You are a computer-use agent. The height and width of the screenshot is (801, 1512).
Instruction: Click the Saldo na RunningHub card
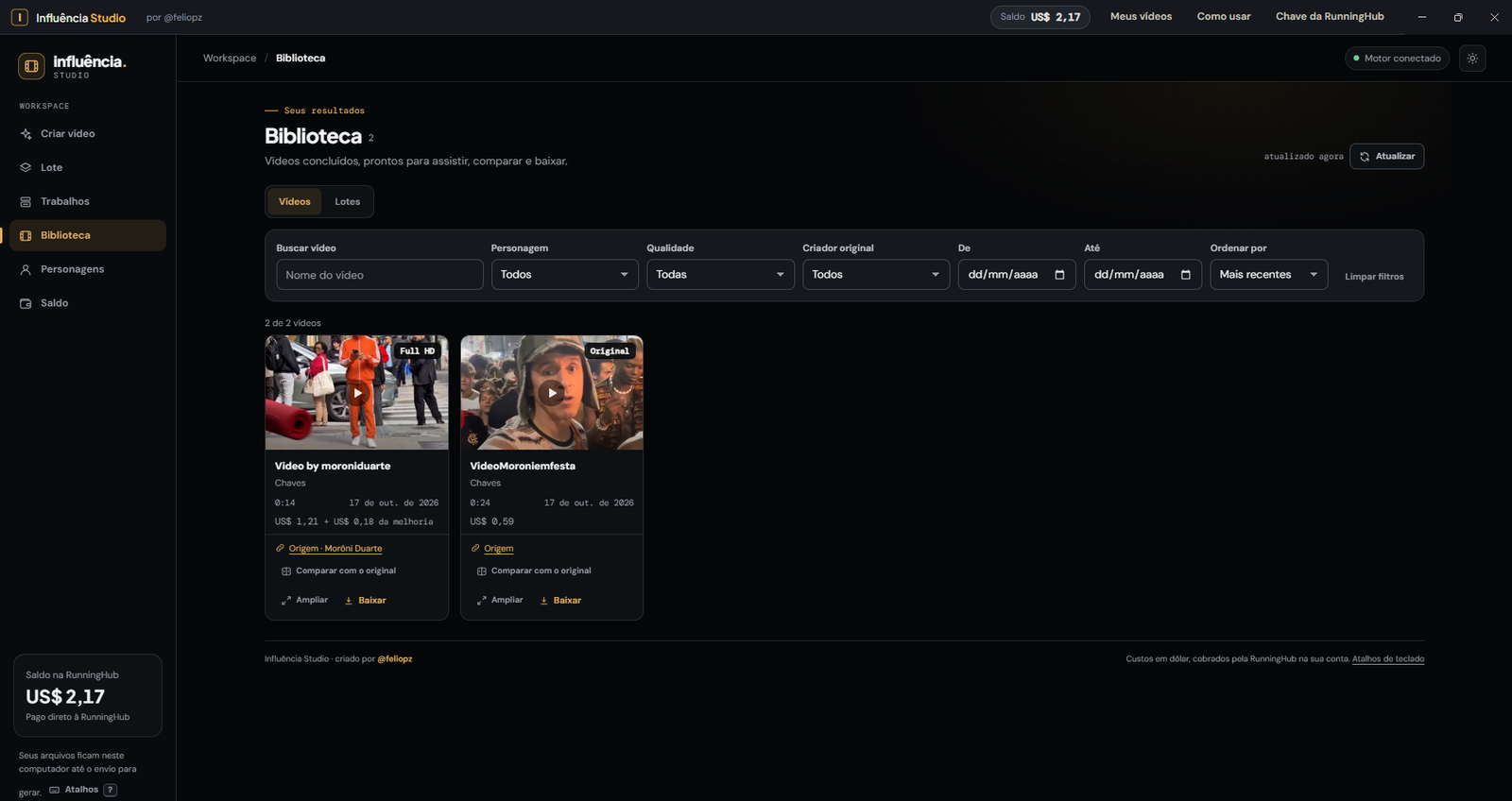click(88, 695)
